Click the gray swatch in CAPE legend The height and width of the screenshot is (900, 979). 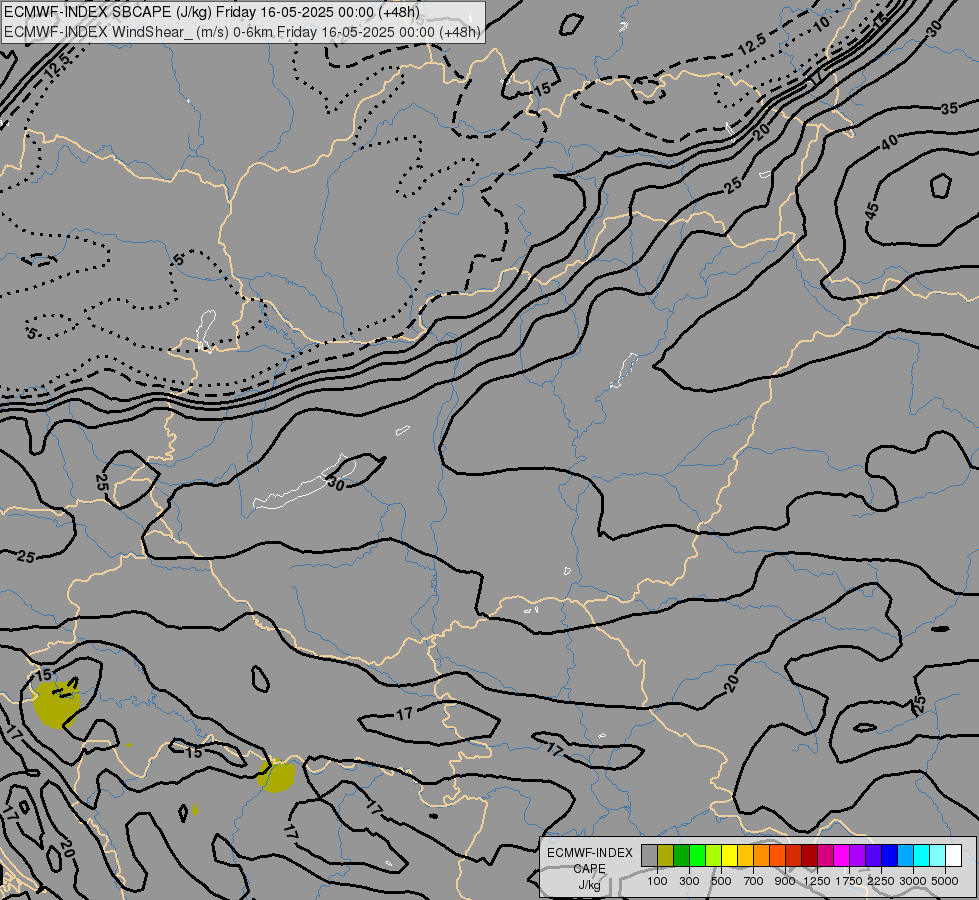coord(649,856)
